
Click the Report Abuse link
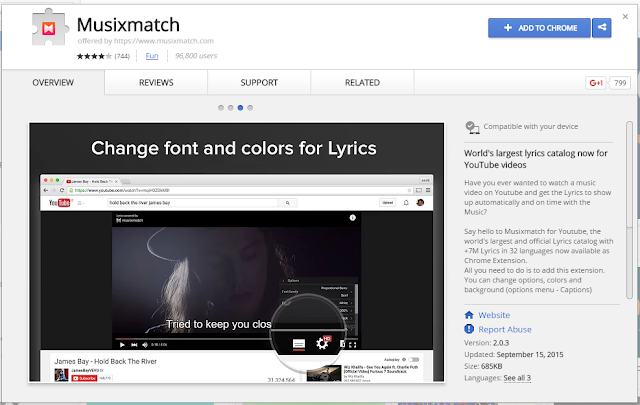(505, 329)
